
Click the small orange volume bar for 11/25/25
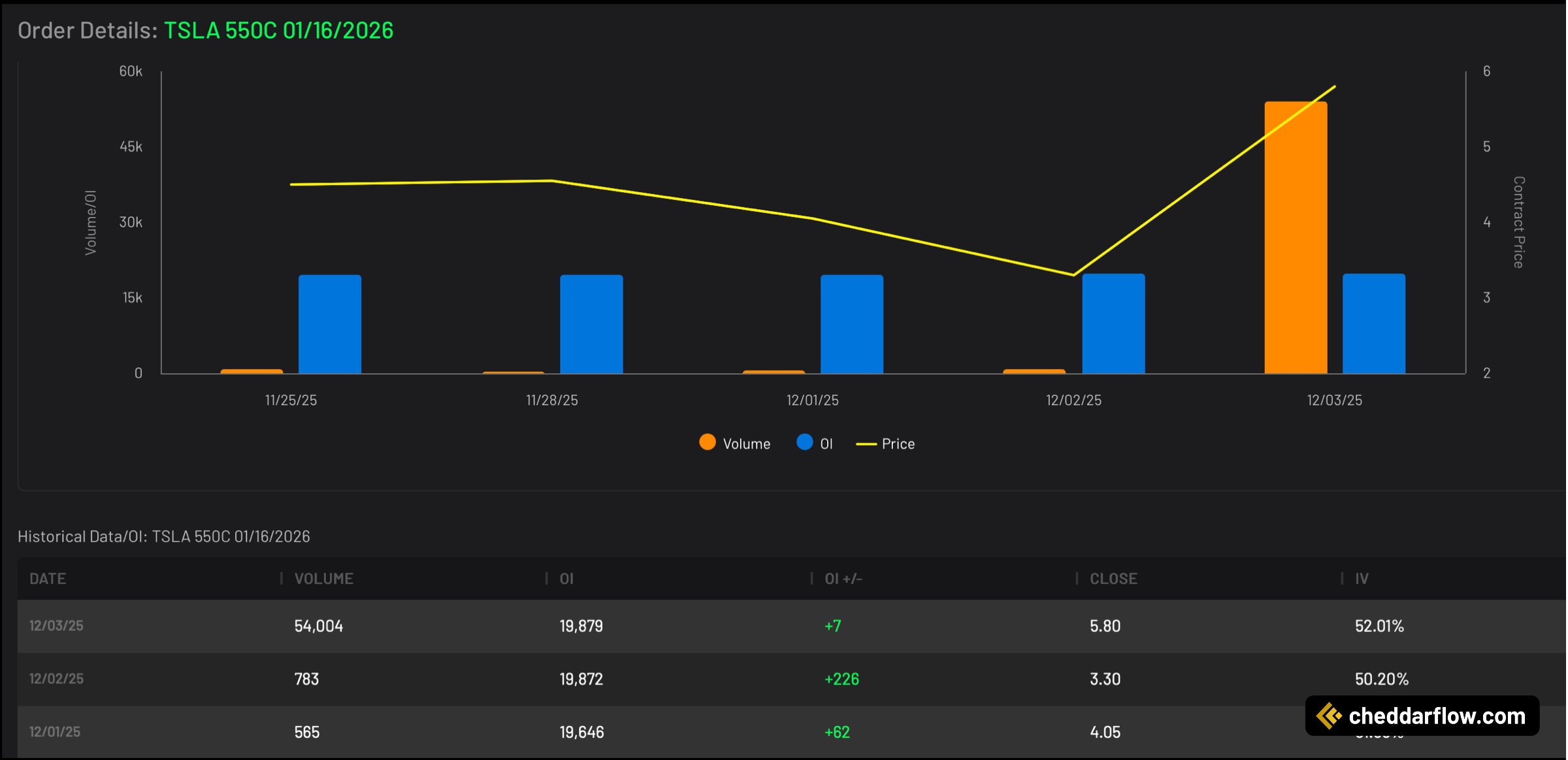(252, 372)
